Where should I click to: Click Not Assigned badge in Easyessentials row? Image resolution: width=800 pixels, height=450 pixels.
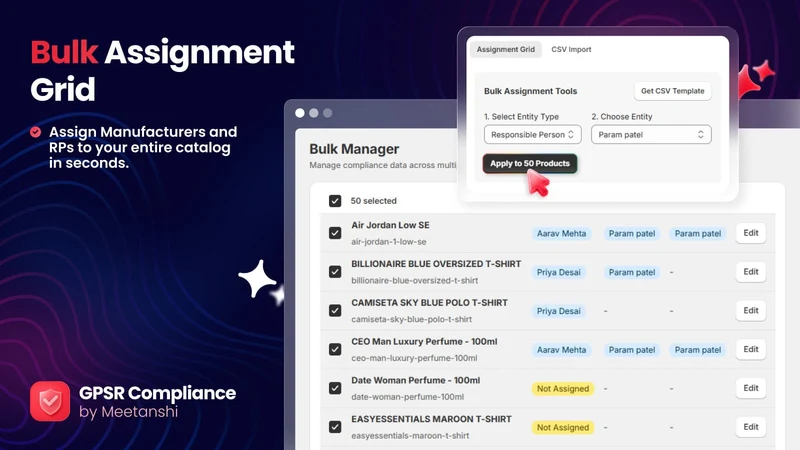(563, 428)
